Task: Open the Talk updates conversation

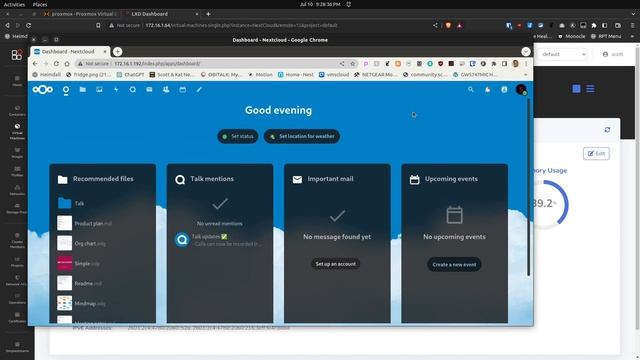Action: click(220, 240)
